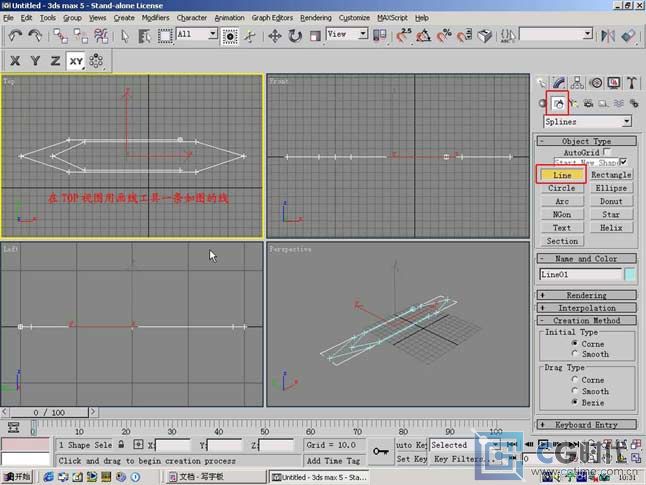Open the Modify panel tab
Viewport: 646px width, 485px height.
[x=559, y=83]
